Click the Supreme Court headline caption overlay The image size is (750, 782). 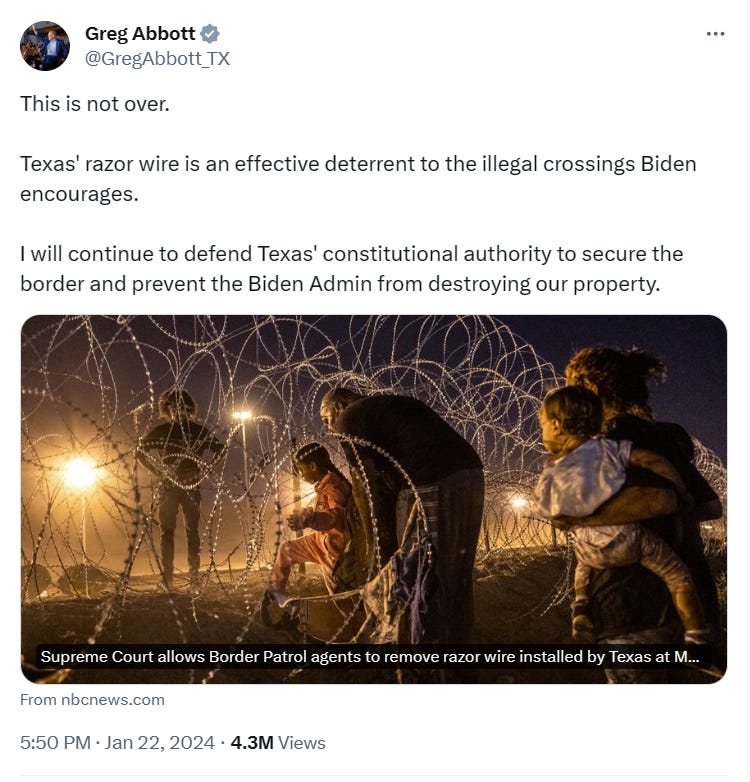click(x=370, y=657)
